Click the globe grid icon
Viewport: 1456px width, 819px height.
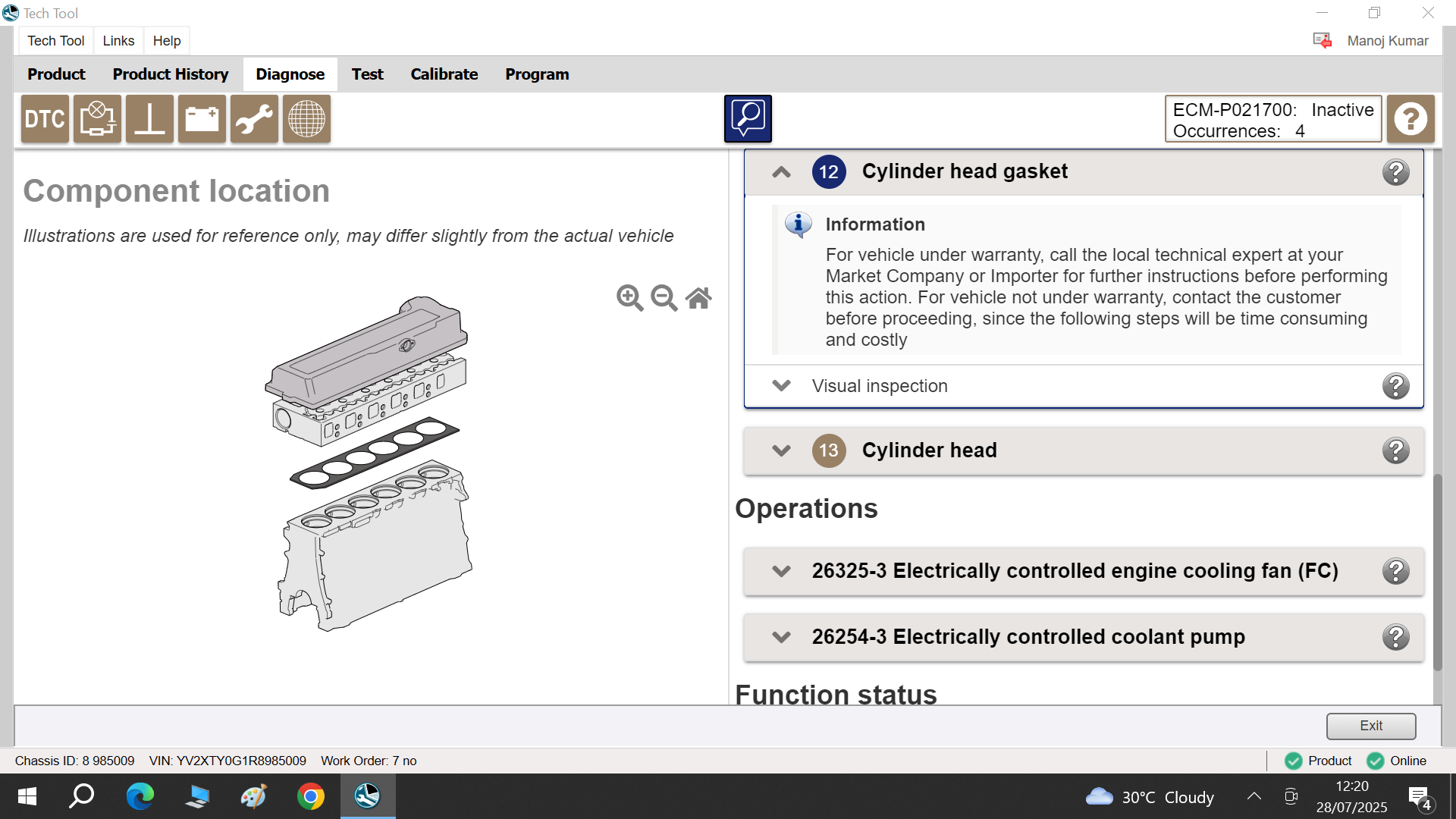tap(306, 119)
